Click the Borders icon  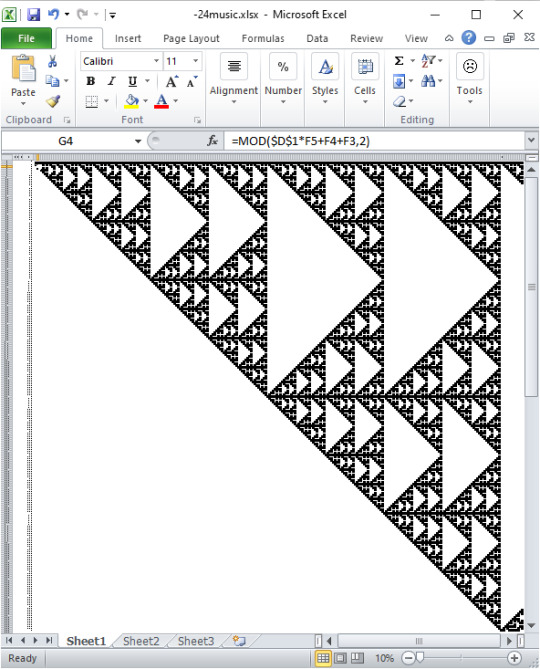point(92,102)
